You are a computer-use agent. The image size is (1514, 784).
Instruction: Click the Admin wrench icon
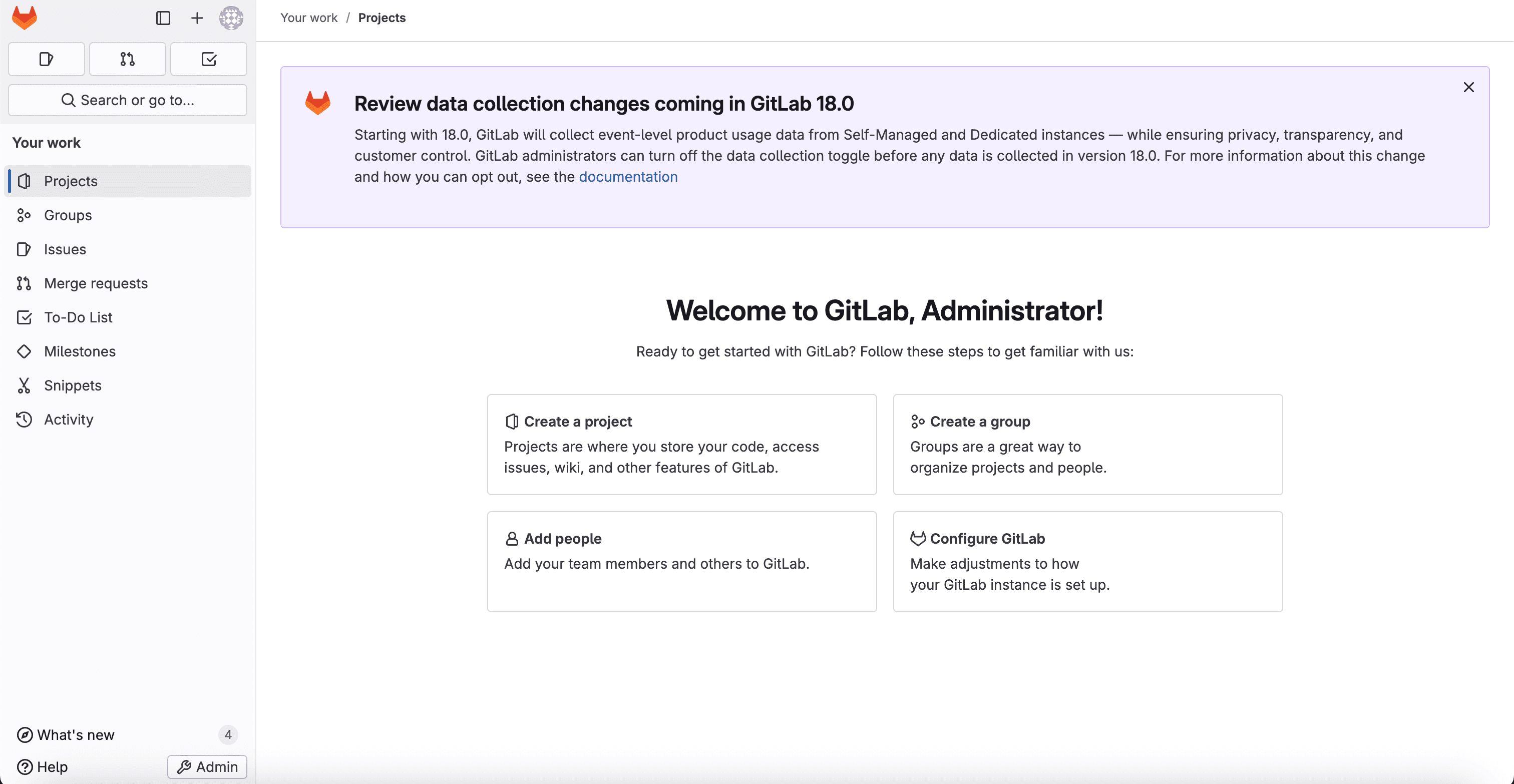(x=184, y=767)
